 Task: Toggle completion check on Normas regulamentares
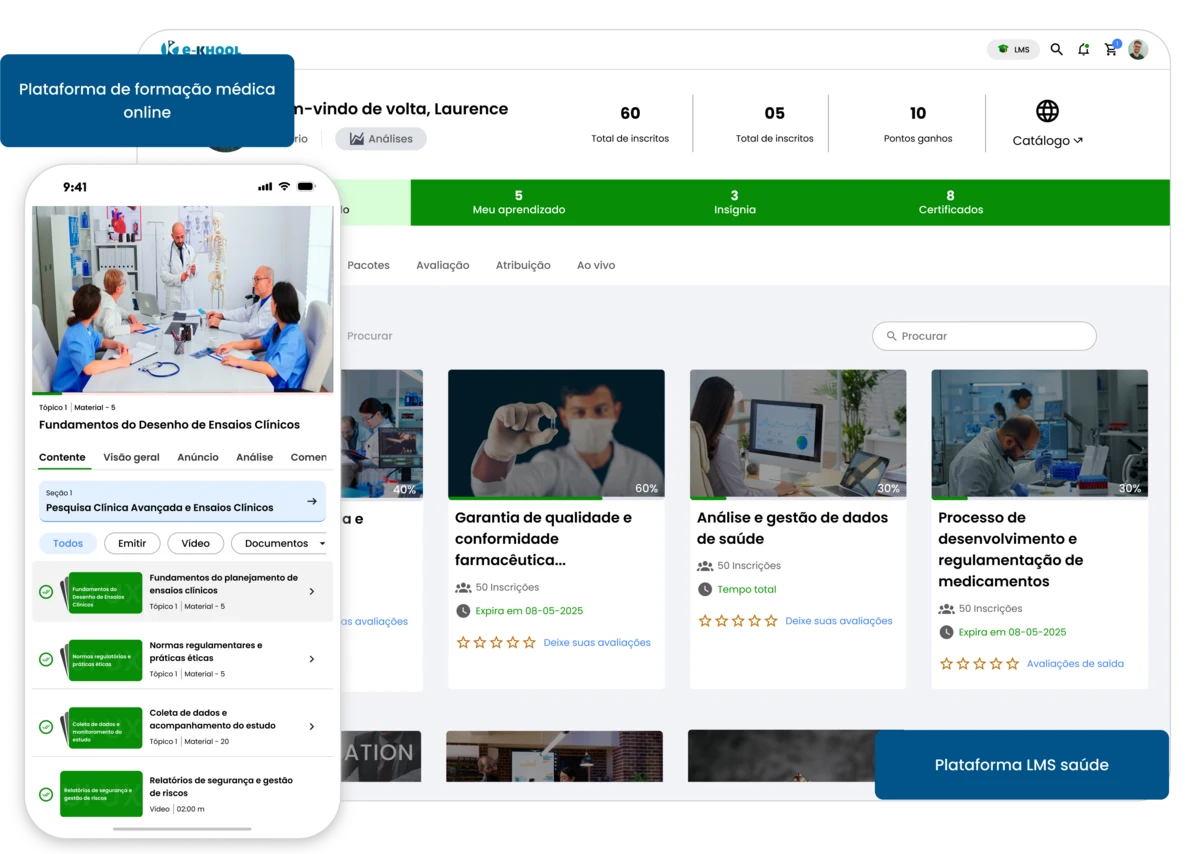point(46,659)
